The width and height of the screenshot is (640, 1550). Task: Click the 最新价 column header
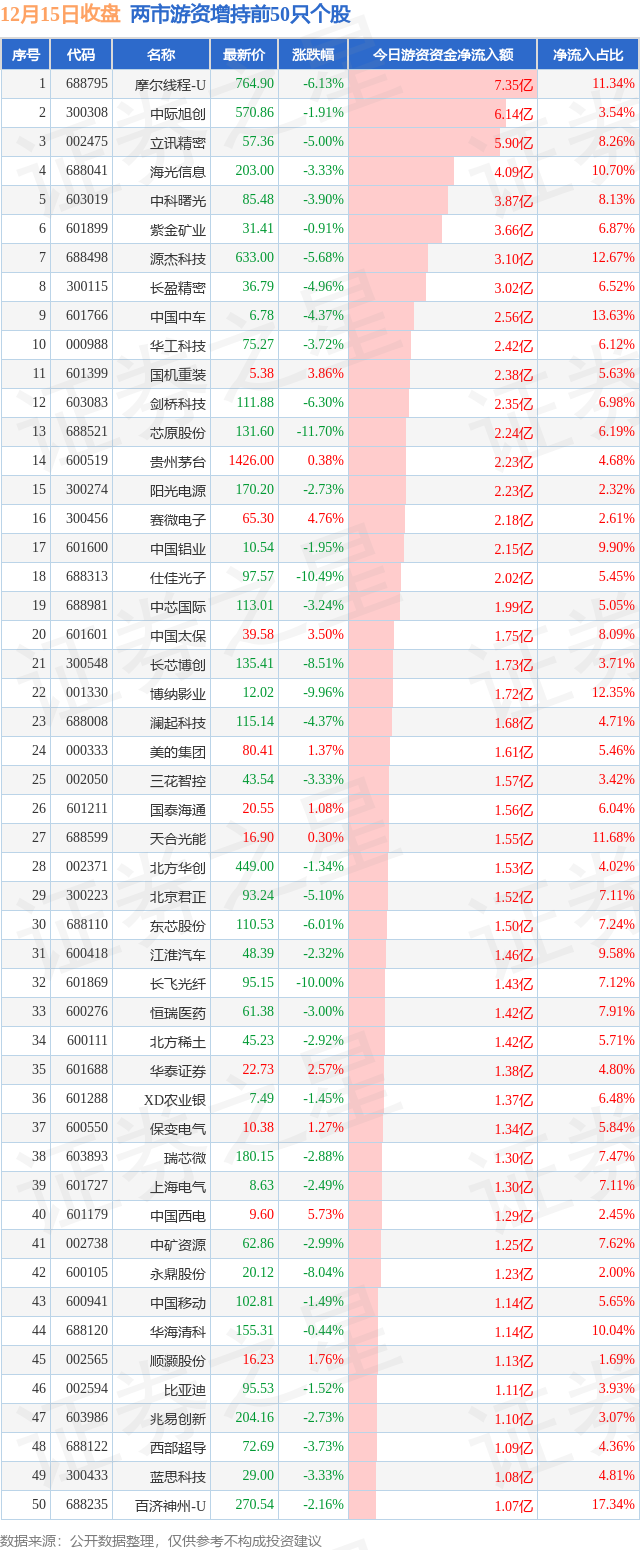244,55
